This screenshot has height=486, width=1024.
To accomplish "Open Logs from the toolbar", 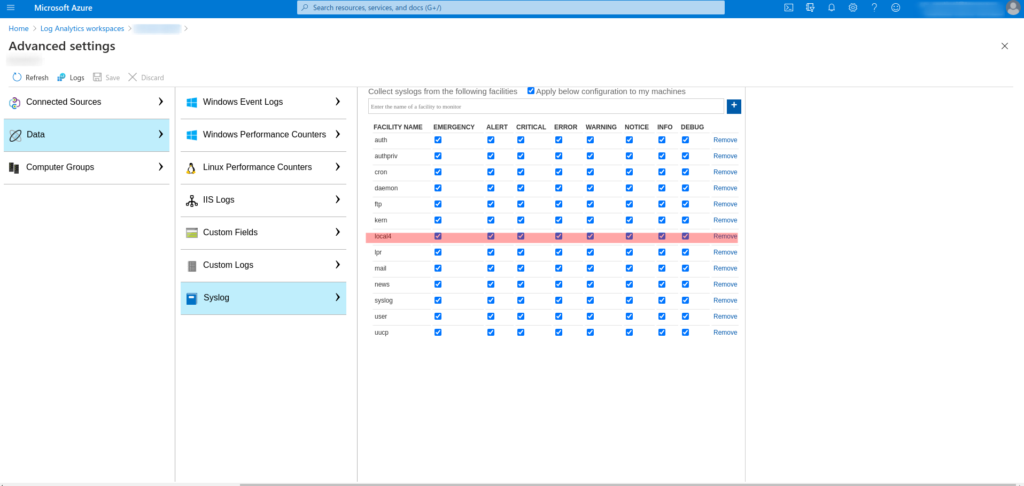I will pyautogui.click(x=71, y=77).
